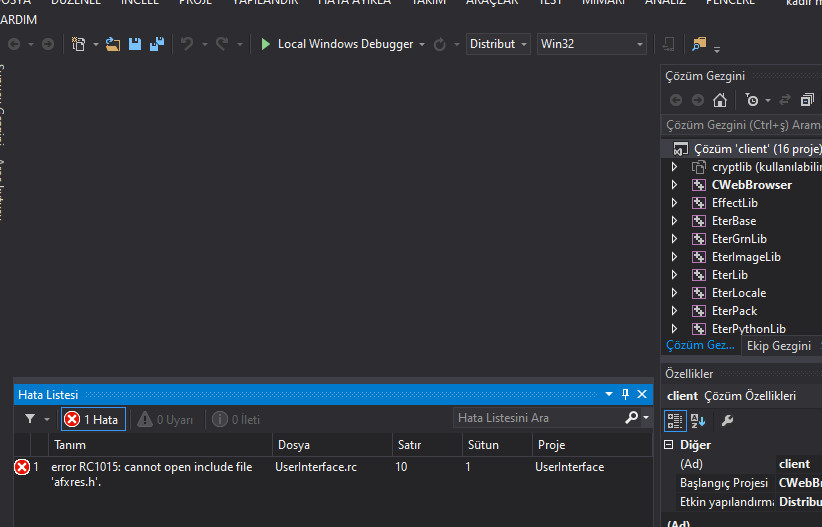Open the Hata Listesini Ara search options dropdown
822x527 pixels.
click(646, 418)
